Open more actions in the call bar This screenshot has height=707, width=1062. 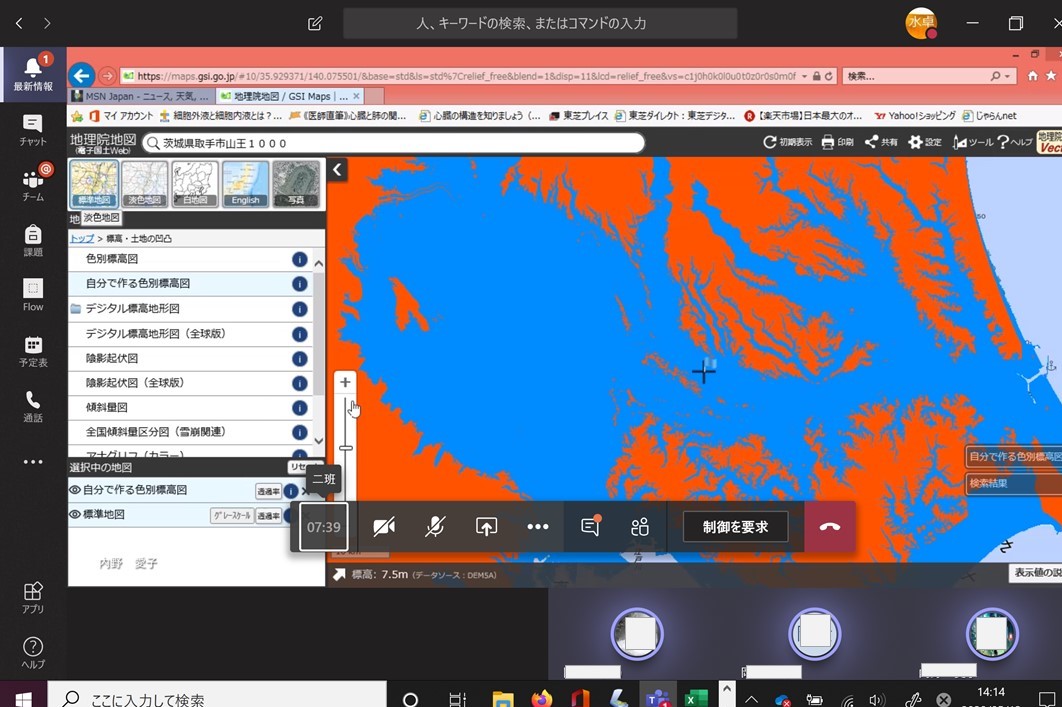[x=538, y=527]
